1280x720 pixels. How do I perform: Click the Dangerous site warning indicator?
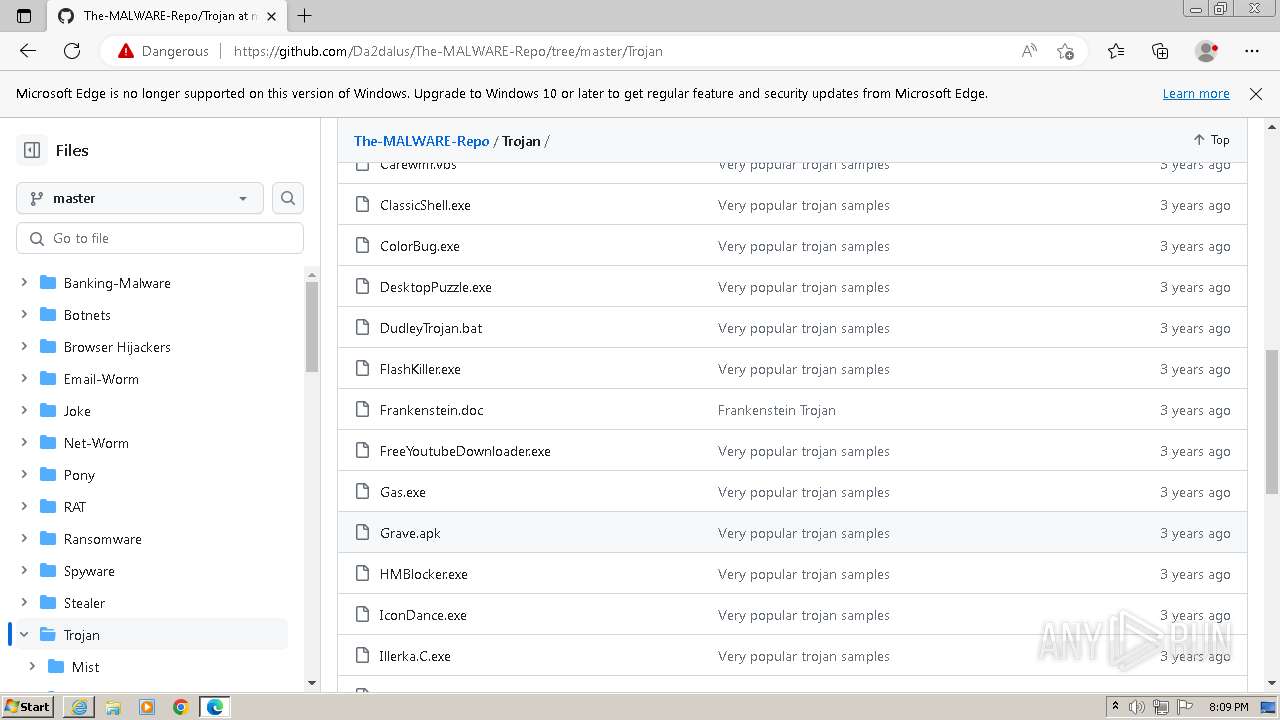164,51
